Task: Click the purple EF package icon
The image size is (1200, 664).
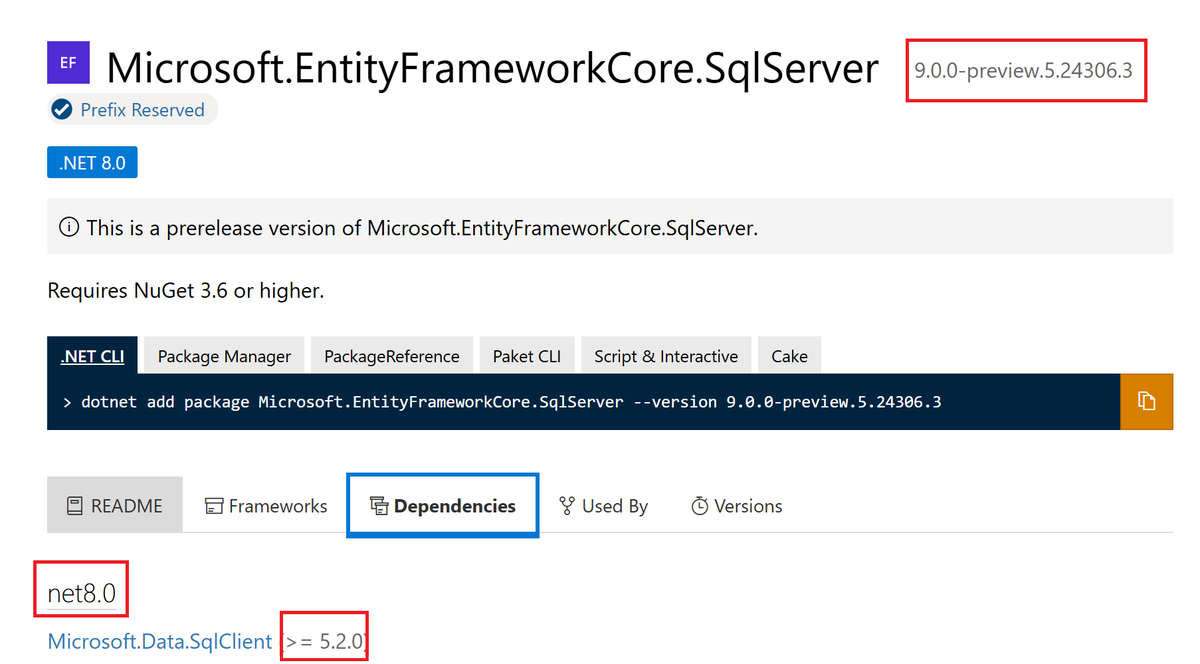Action: click(68, 63)
